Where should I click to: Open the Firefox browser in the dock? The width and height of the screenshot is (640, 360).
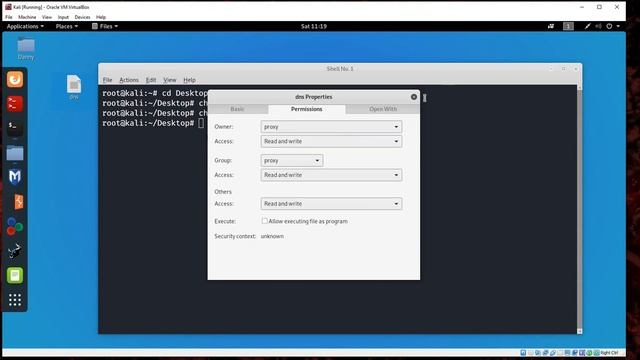(x=15, y=79)
